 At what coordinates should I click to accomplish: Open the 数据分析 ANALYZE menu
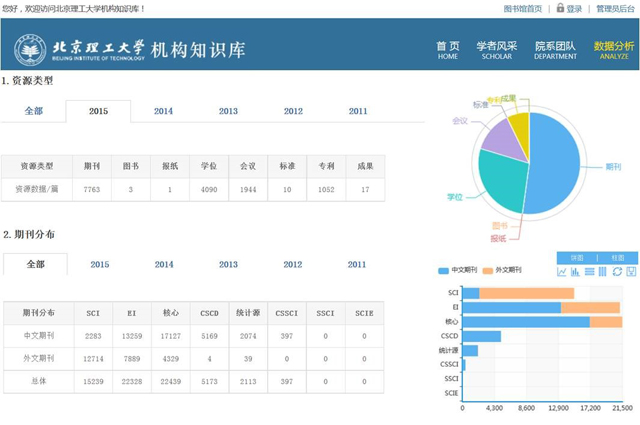coord(613,50)
